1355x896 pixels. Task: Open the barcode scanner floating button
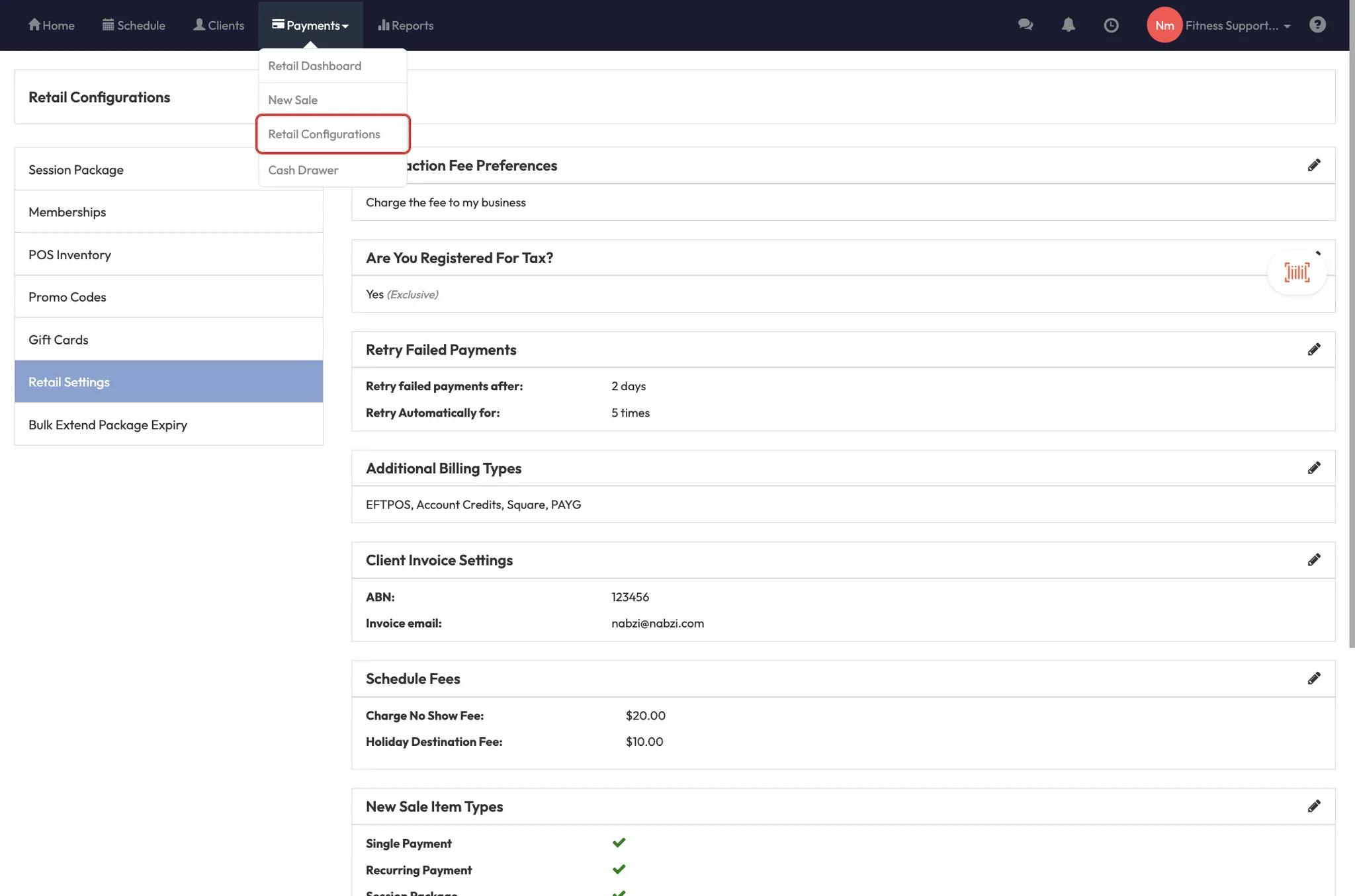[1296, 272]
